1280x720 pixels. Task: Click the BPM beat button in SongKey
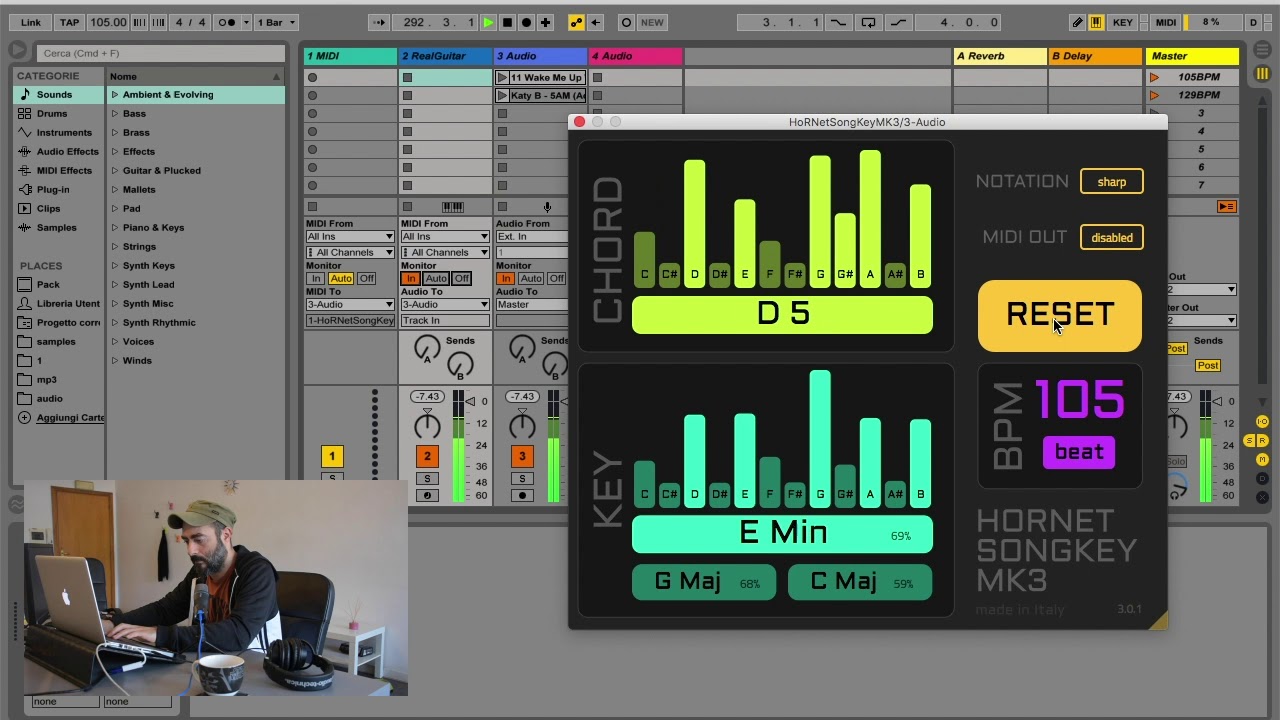point(1079,452)
